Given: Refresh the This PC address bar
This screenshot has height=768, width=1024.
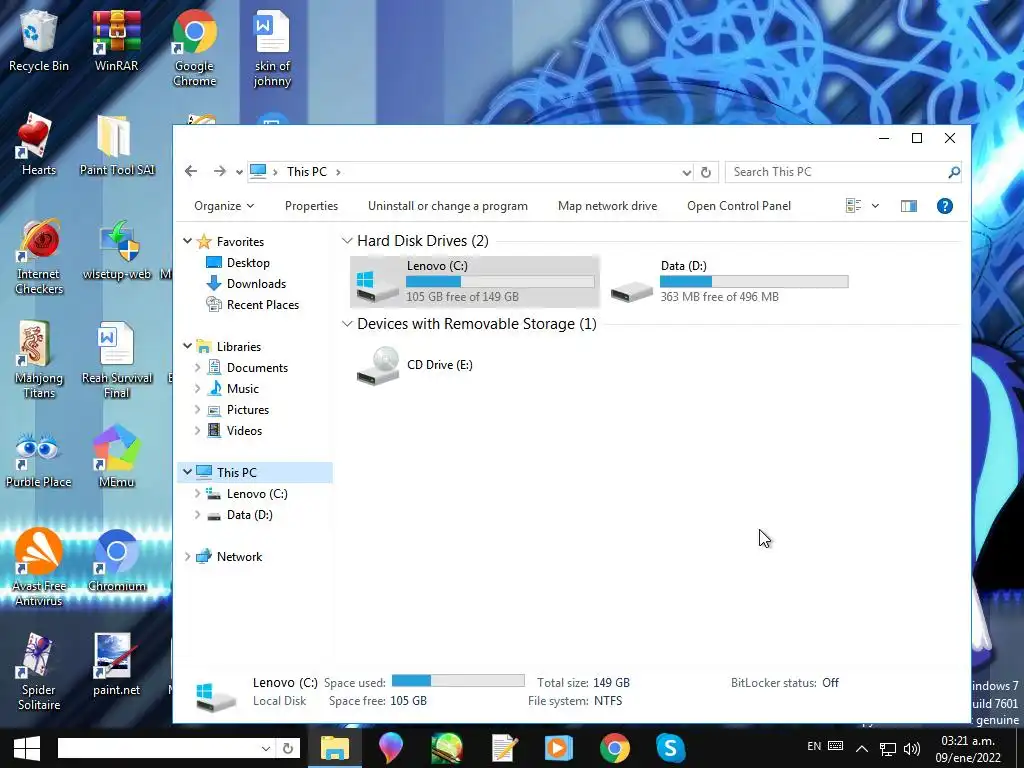Looking at the screenshot, I should pyautogui.click(x=706, y=172).
